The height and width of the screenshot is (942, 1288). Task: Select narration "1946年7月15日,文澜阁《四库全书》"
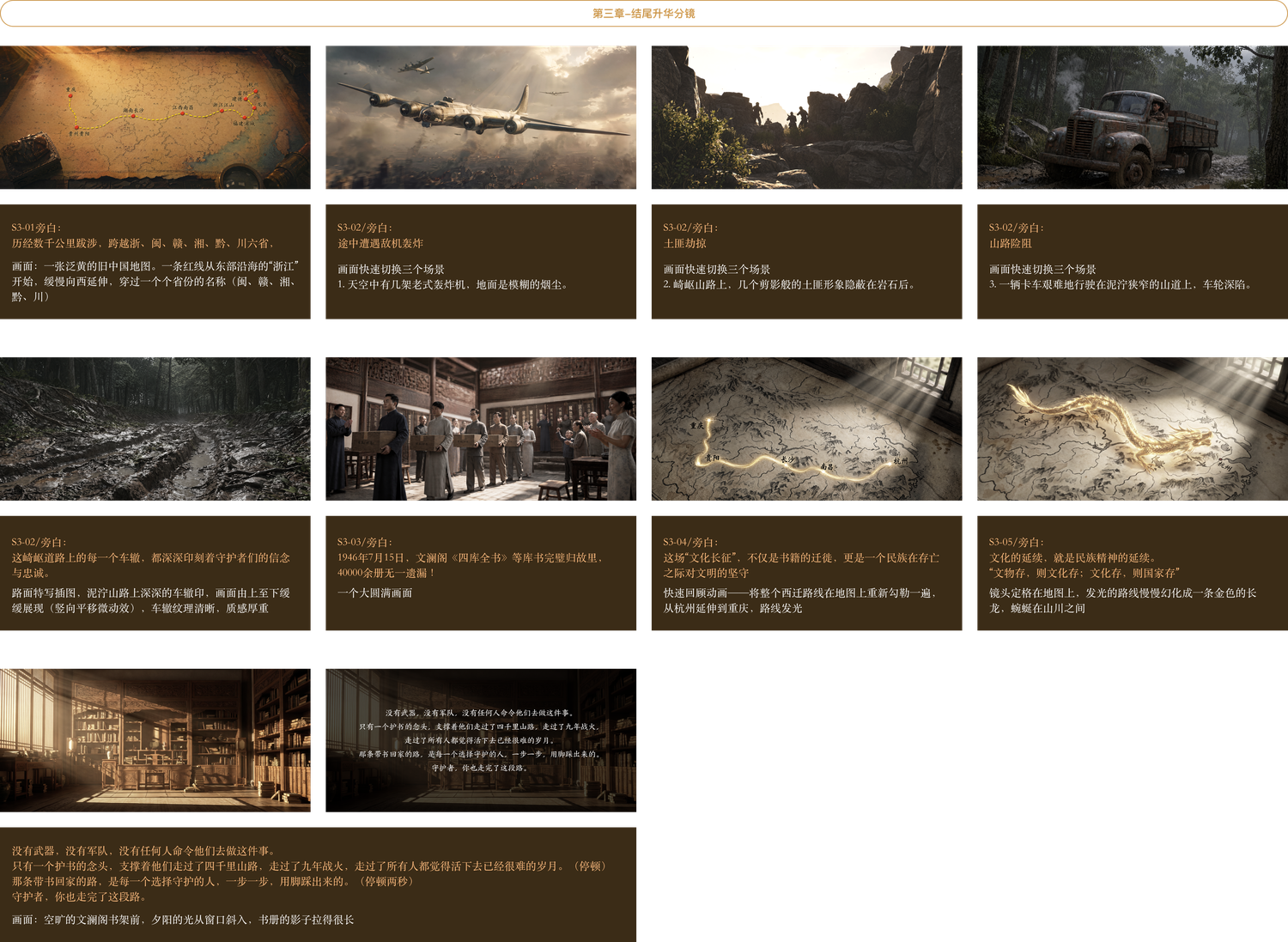471,566
